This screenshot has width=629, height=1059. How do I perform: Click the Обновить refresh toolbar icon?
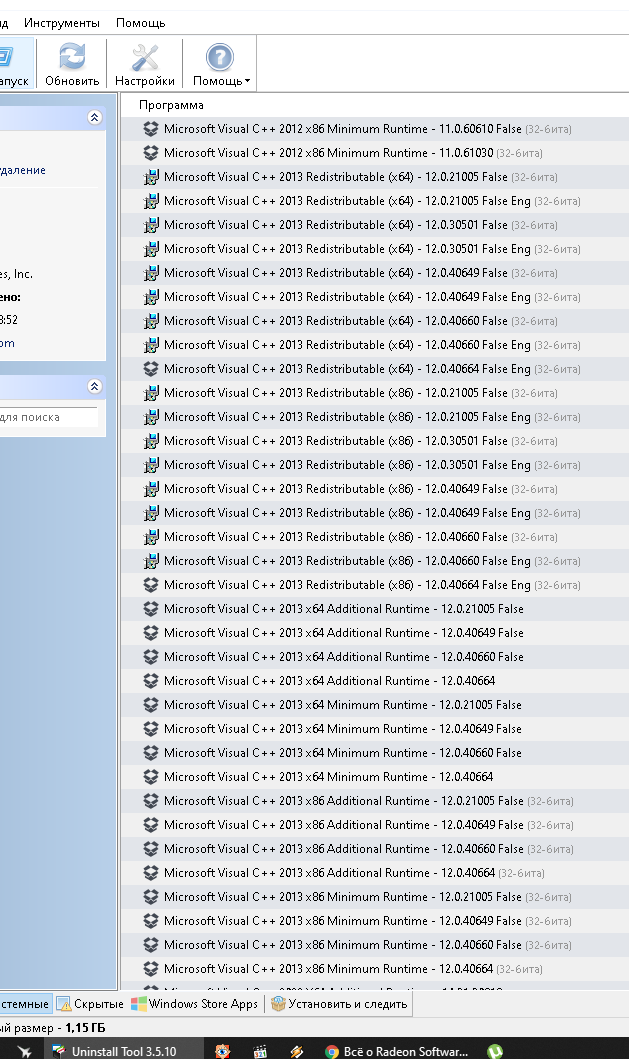pos(72,57)
